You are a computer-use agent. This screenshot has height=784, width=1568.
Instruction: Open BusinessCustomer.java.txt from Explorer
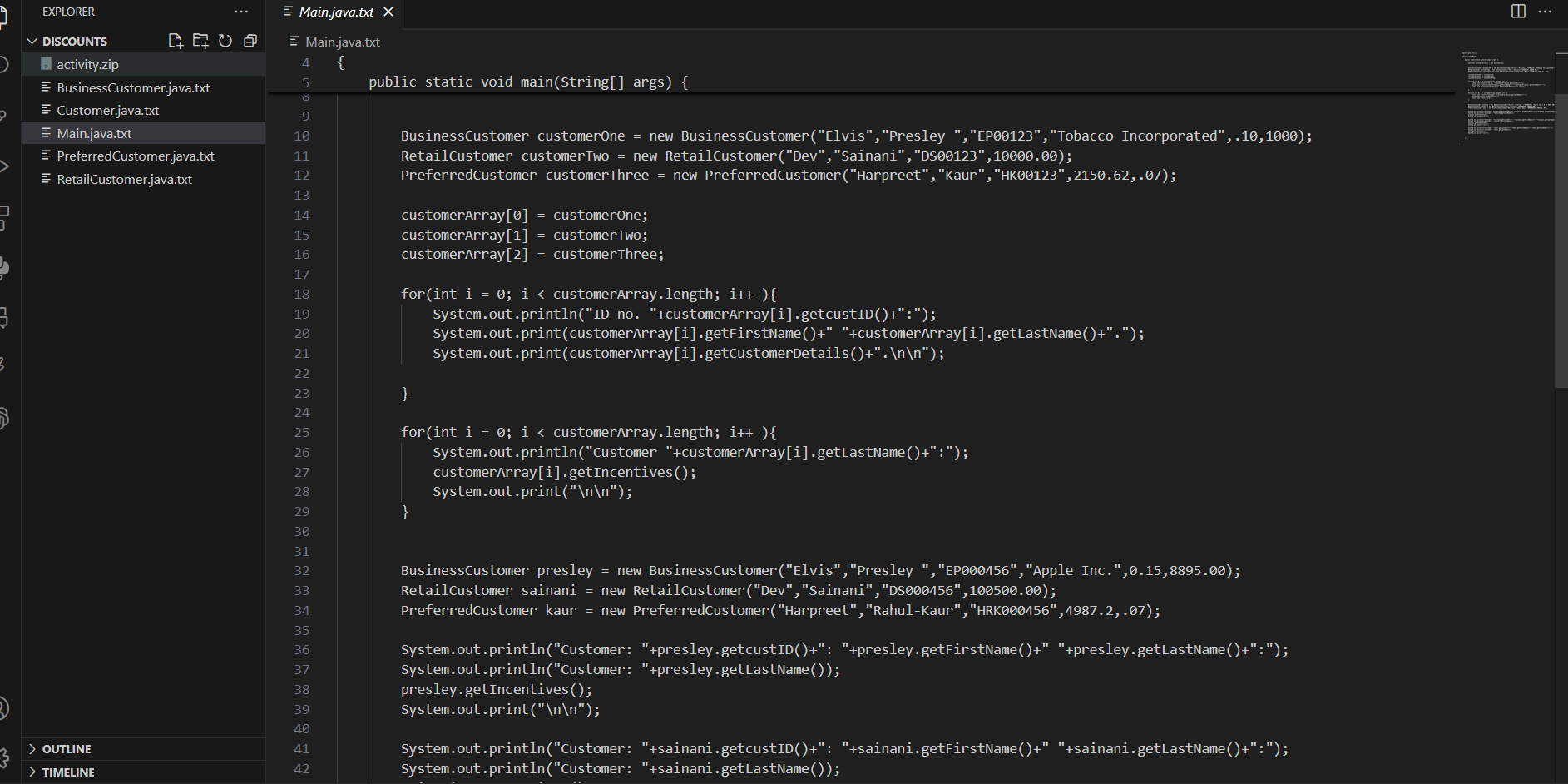click(144, 87)
